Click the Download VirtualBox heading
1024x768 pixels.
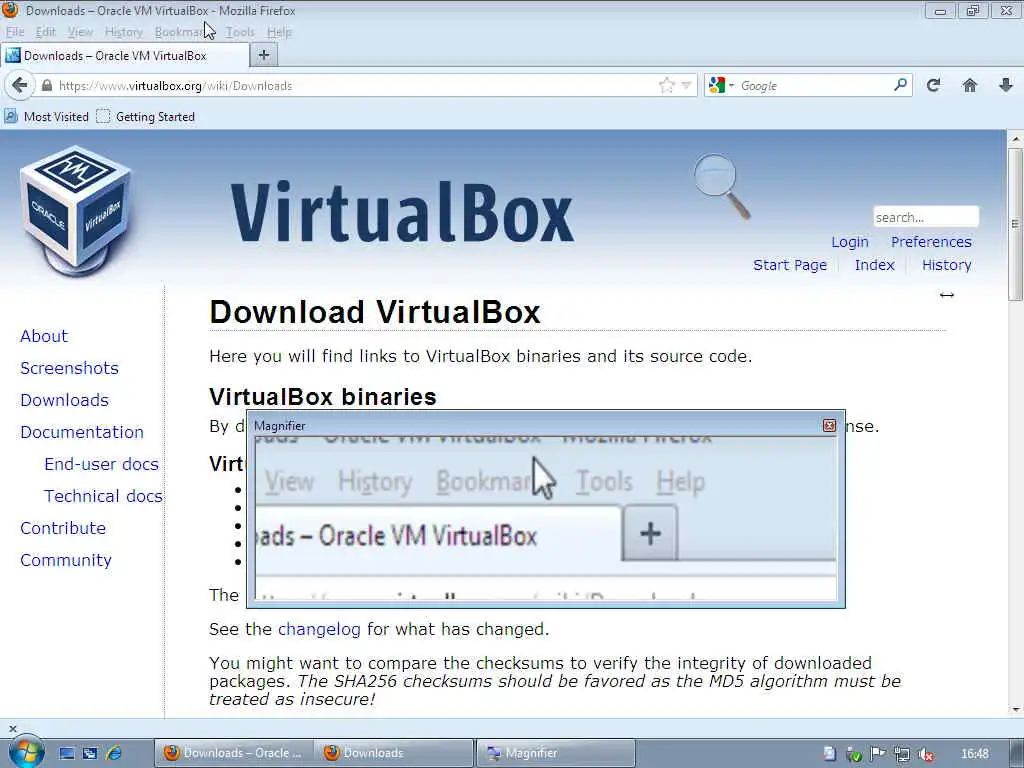pyautogui.click(x=375, y=312)
